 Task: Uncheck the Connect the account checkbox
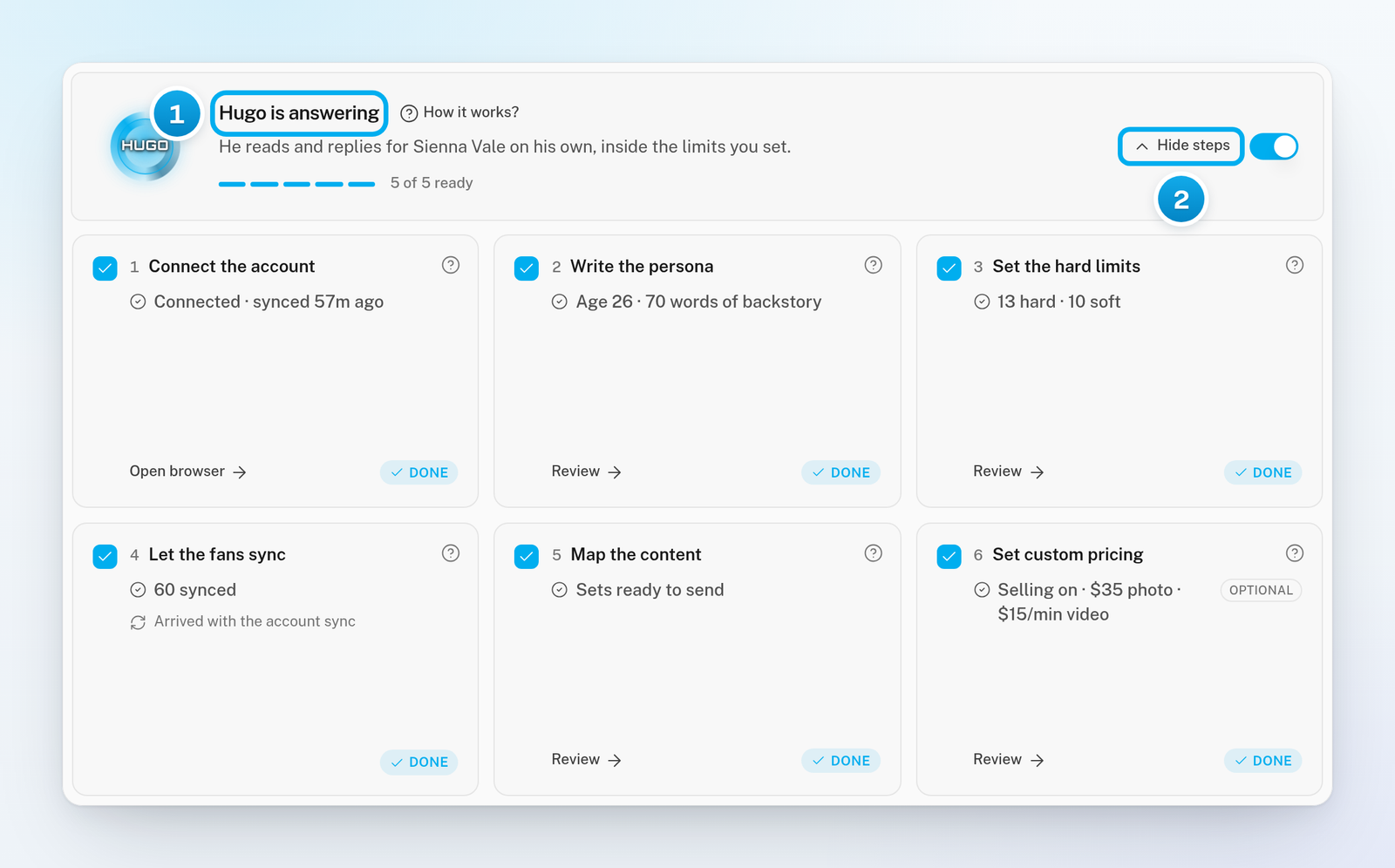(x=105, y=268)
